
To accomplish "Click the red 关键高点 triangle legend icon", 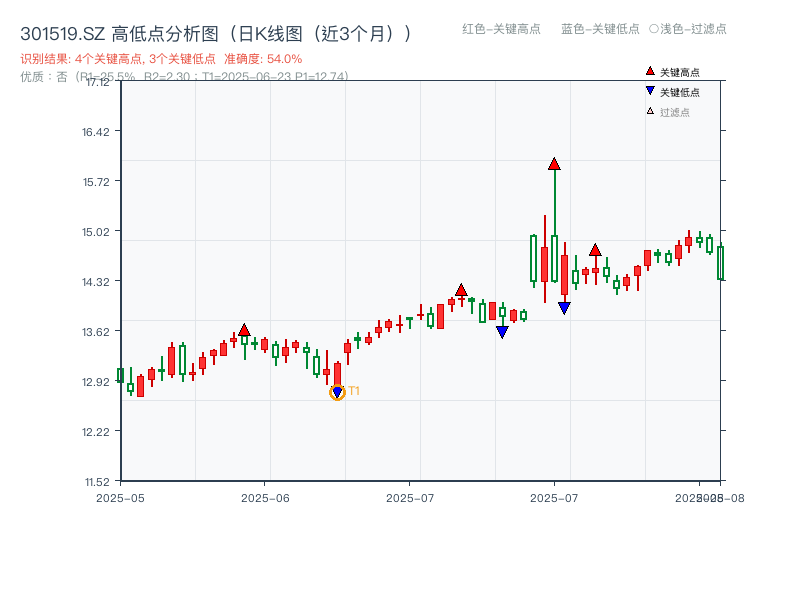I will [650, 71].
